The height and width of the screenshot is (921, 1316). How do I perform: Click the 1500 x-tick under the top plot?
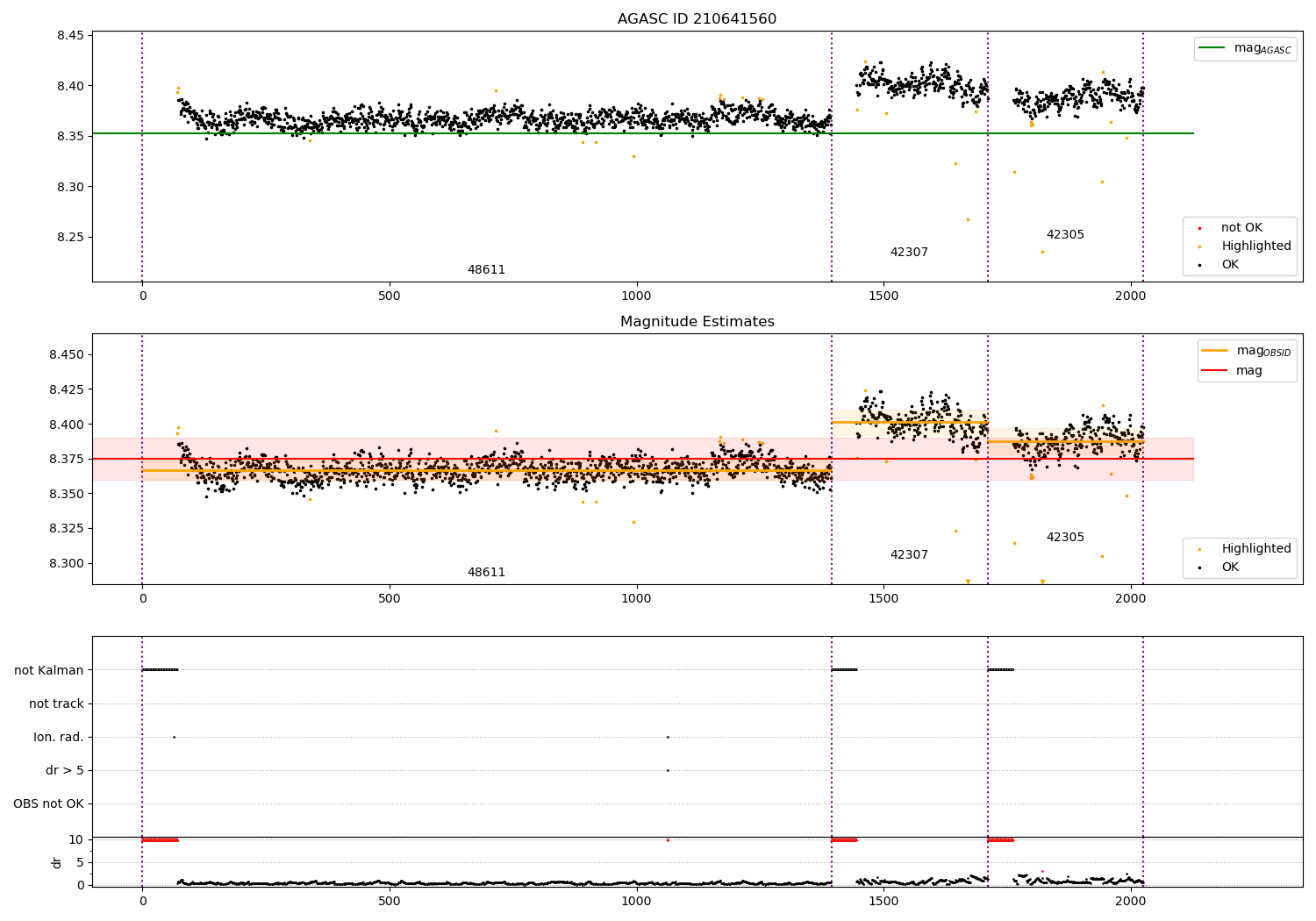pyautogui.click(x=883, y=296)
